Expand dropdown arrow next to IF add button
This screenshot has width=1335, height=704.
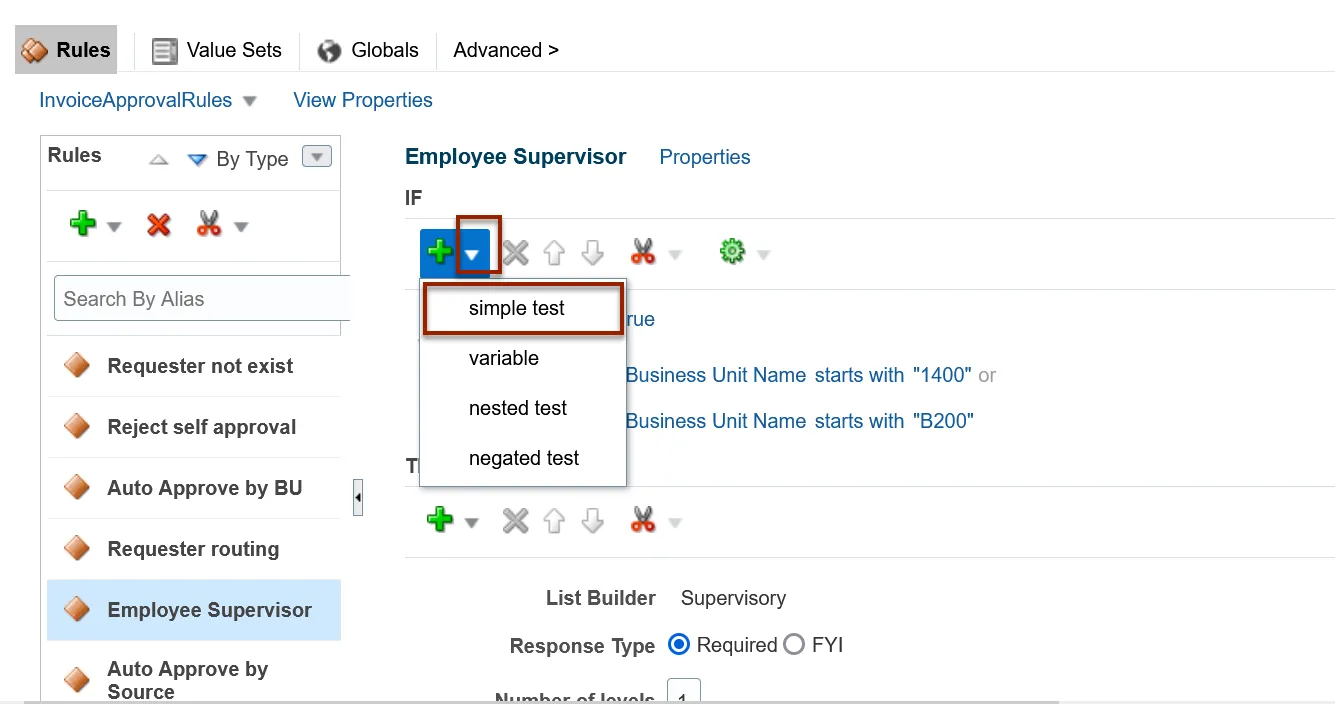click(472, 254)
